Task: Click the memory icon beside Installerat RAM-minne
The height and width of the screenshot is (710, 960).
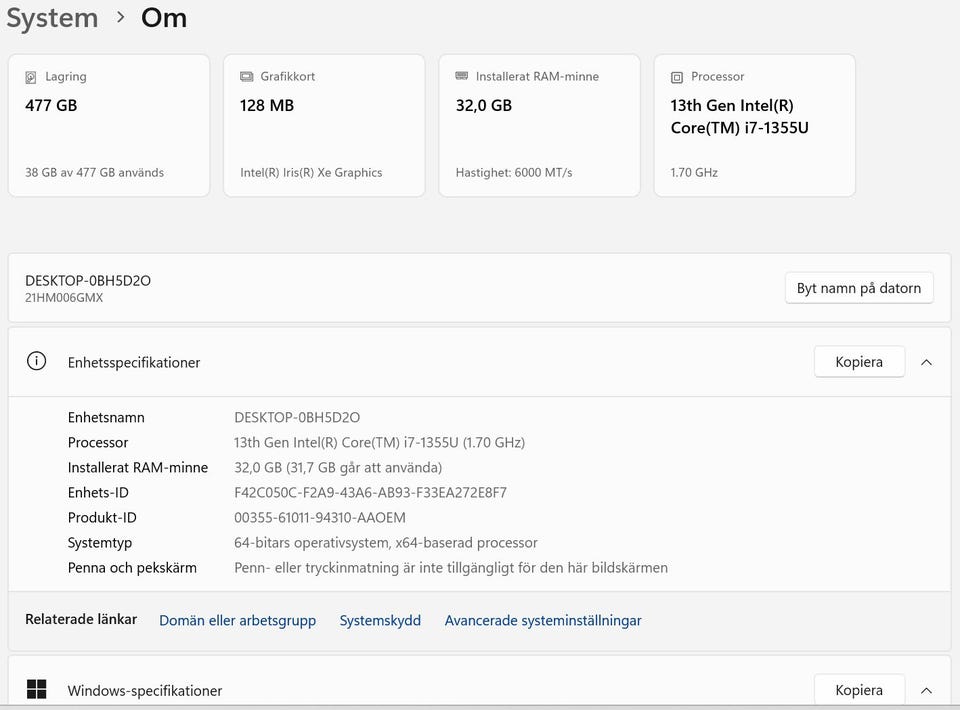Action: pos(462,76)
